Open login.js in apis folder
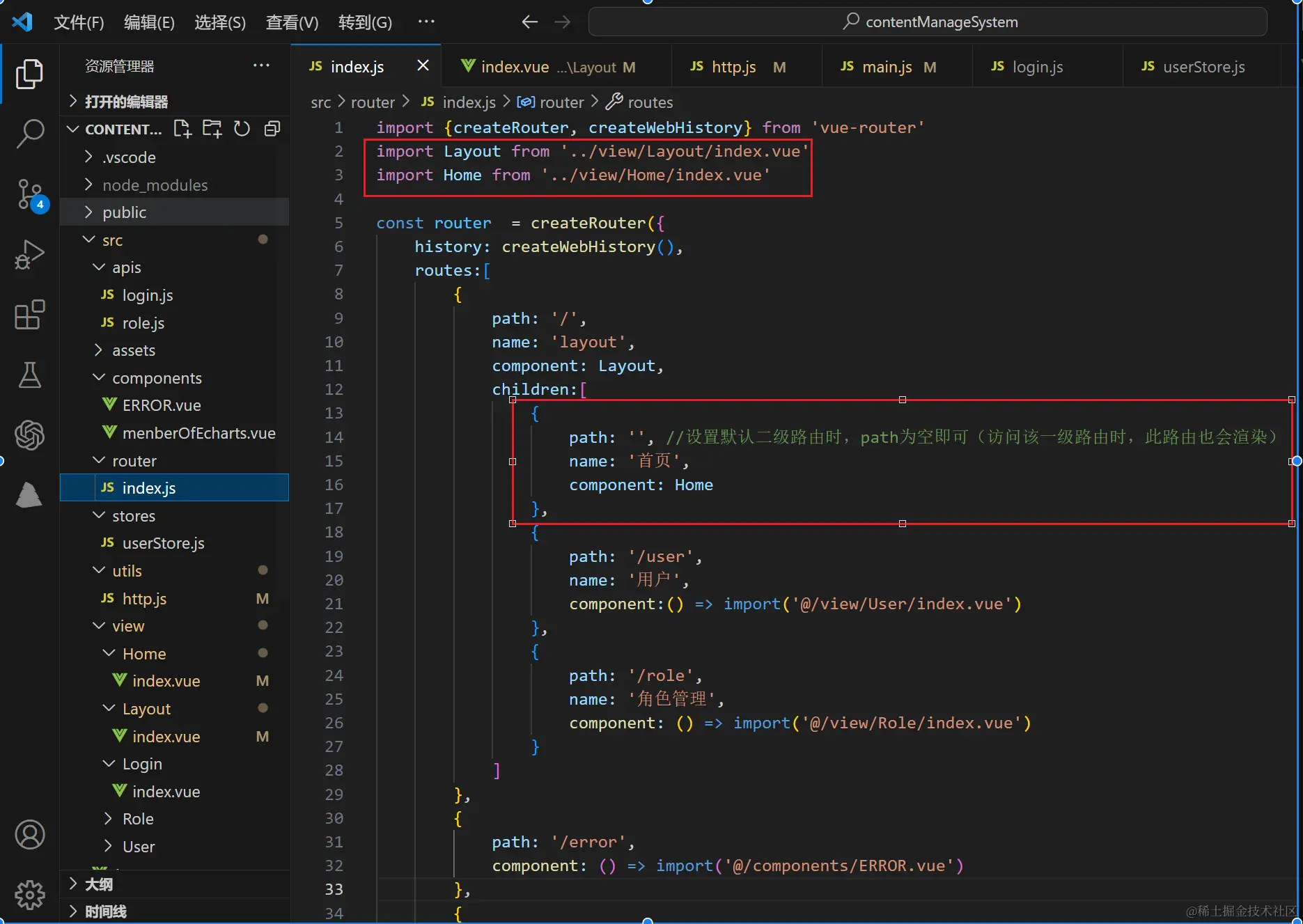The height and width of the screenshot is (924, 1303). pyautogui.click(x=175, y=295)
